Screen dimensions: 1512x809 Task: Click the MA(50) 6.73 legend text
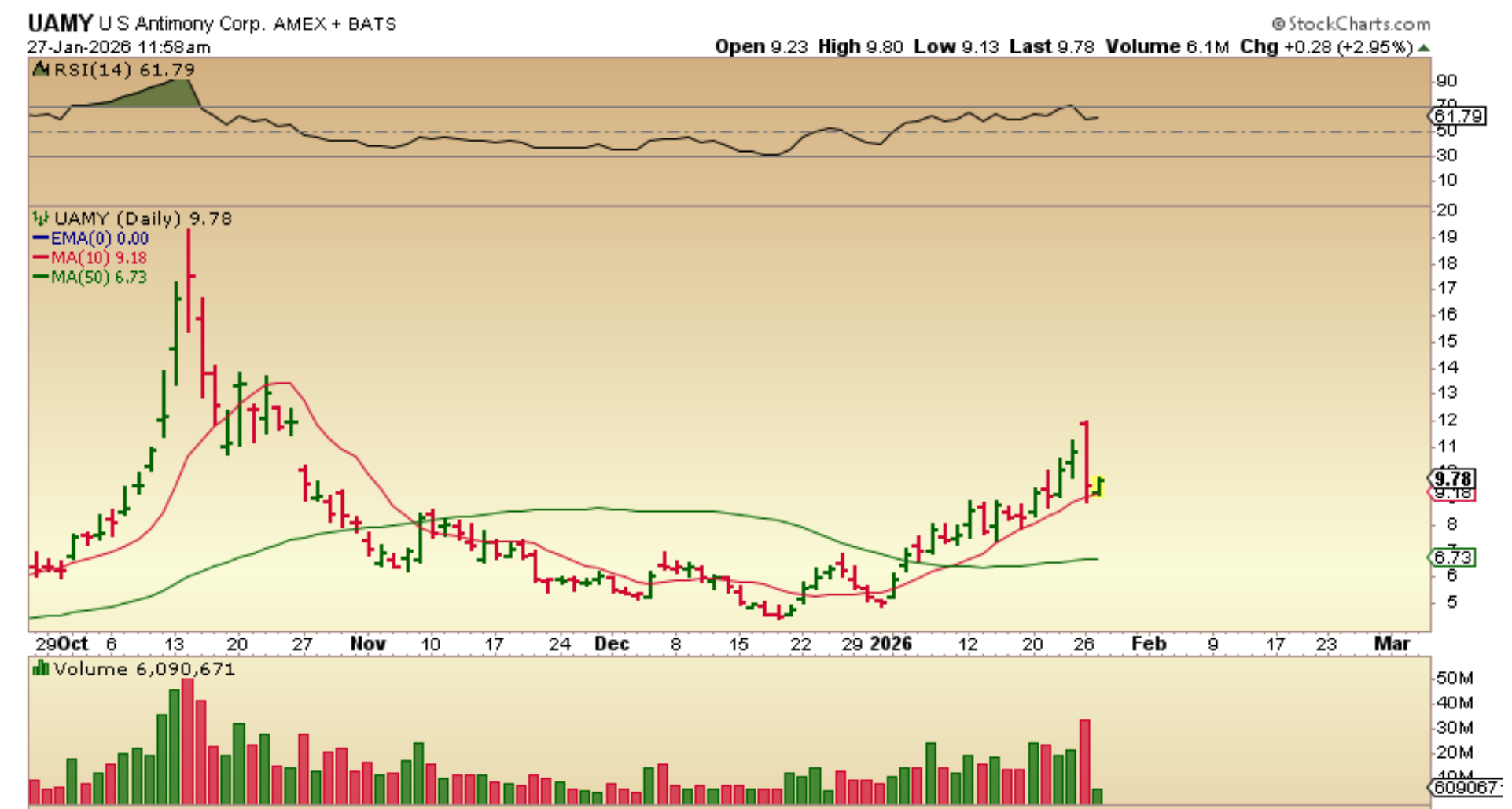click(x=99, y=277)
